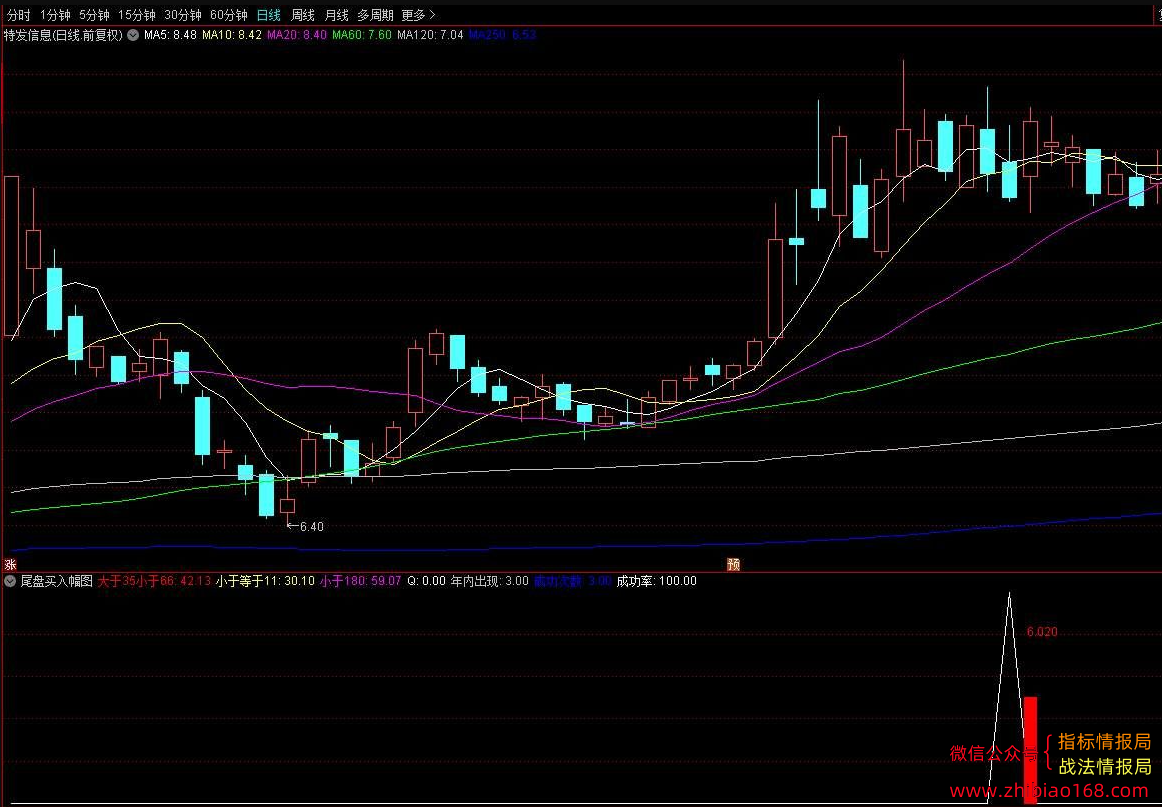Image resolution: width=1162 pixels, height=807 pixels.
Task: Select the highlighted 日线 daily tab
Action: pos(269,15)
